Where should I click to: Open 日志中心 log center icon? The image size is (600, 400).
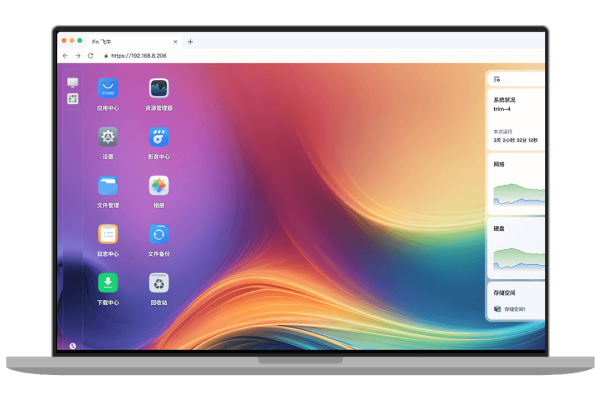tap(108, 234)
